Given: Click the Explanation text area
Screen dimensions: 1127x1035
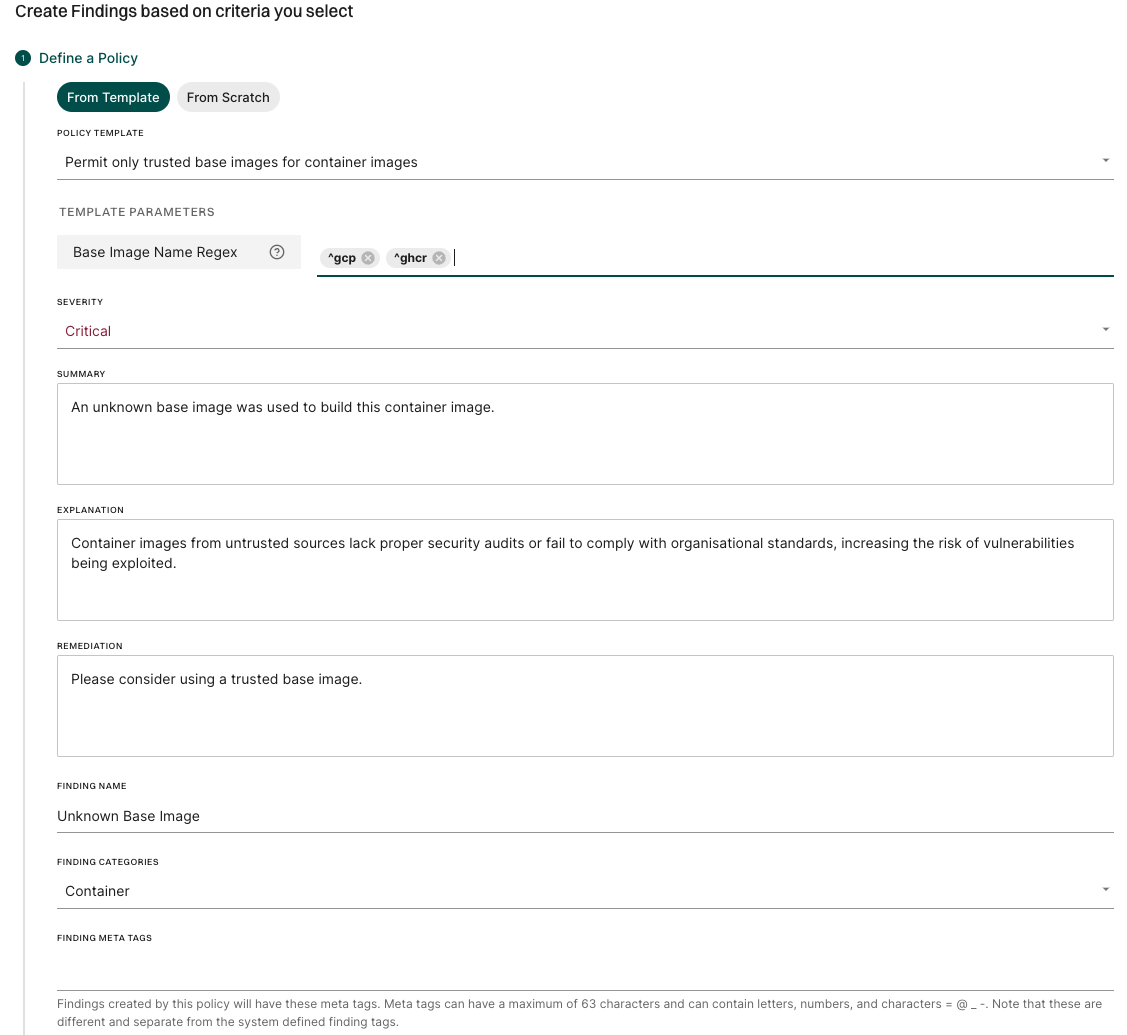Looking at the screenshot, I should pyautogui.click(x=585, y=569).
